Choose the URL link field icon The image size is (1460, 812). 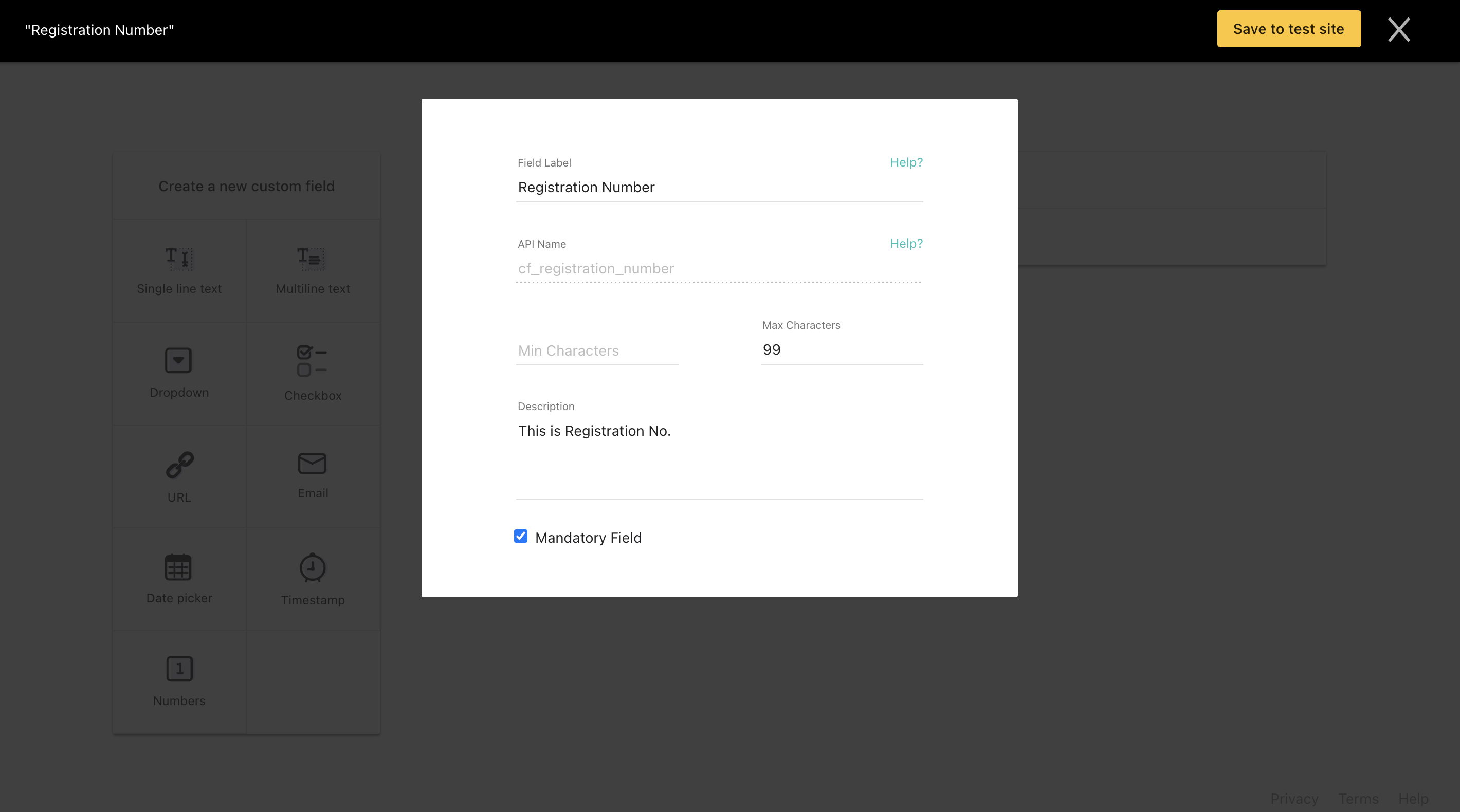click(x=179, y=465)
